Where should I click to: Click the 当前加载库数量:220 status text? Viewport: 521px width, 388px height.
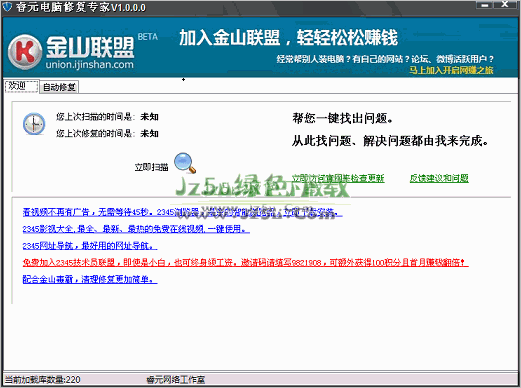(43, 380)
